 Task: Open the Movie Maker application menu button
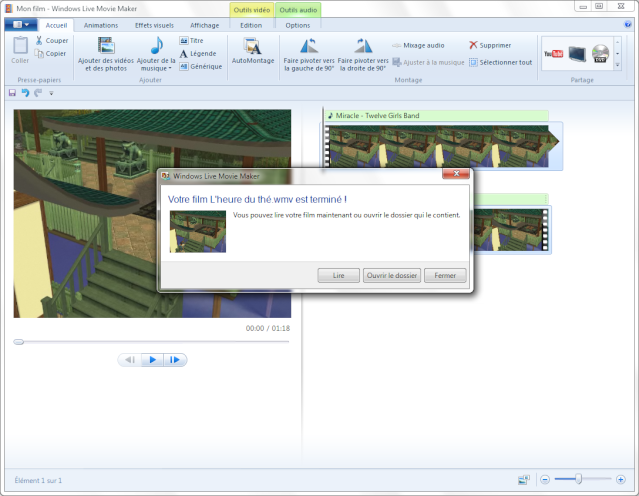pos(21,25)
